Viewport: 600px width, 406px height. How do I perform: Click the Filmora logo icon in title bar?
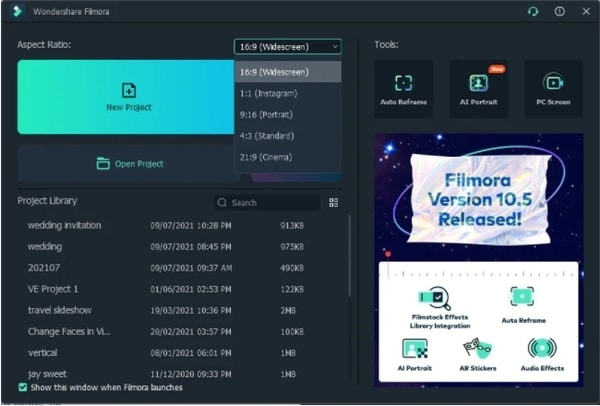[x=17, y=11]
